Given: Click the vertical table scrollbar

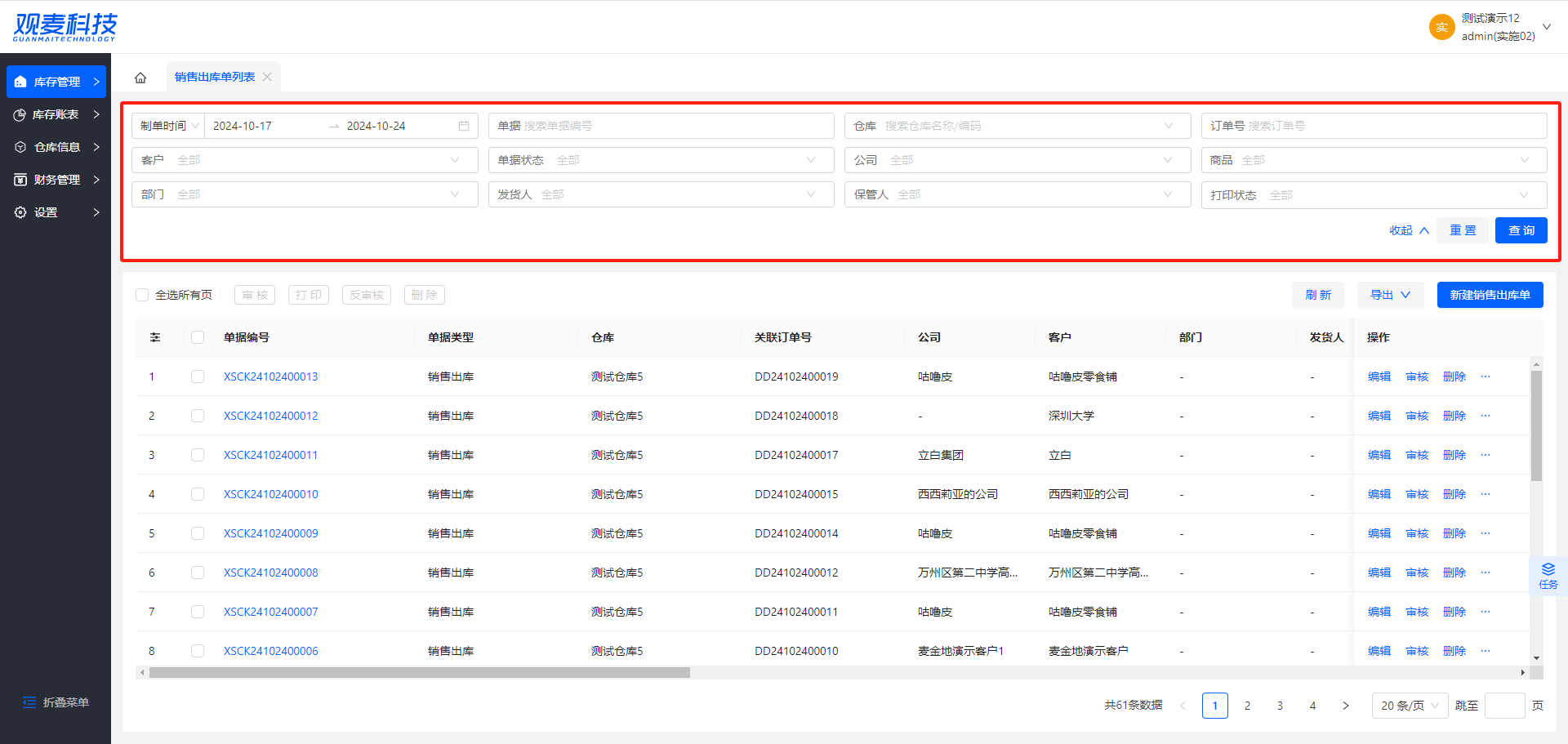Looking at the screenshot, I should (1536, 426).
